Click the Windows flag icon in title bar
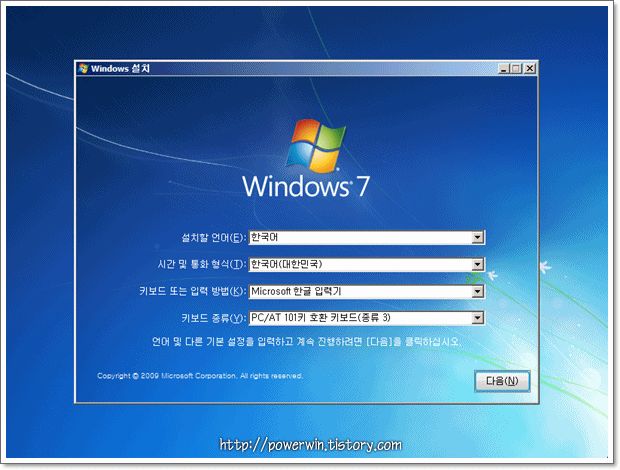This screenshot has height=470, width=620. [83, 68]
